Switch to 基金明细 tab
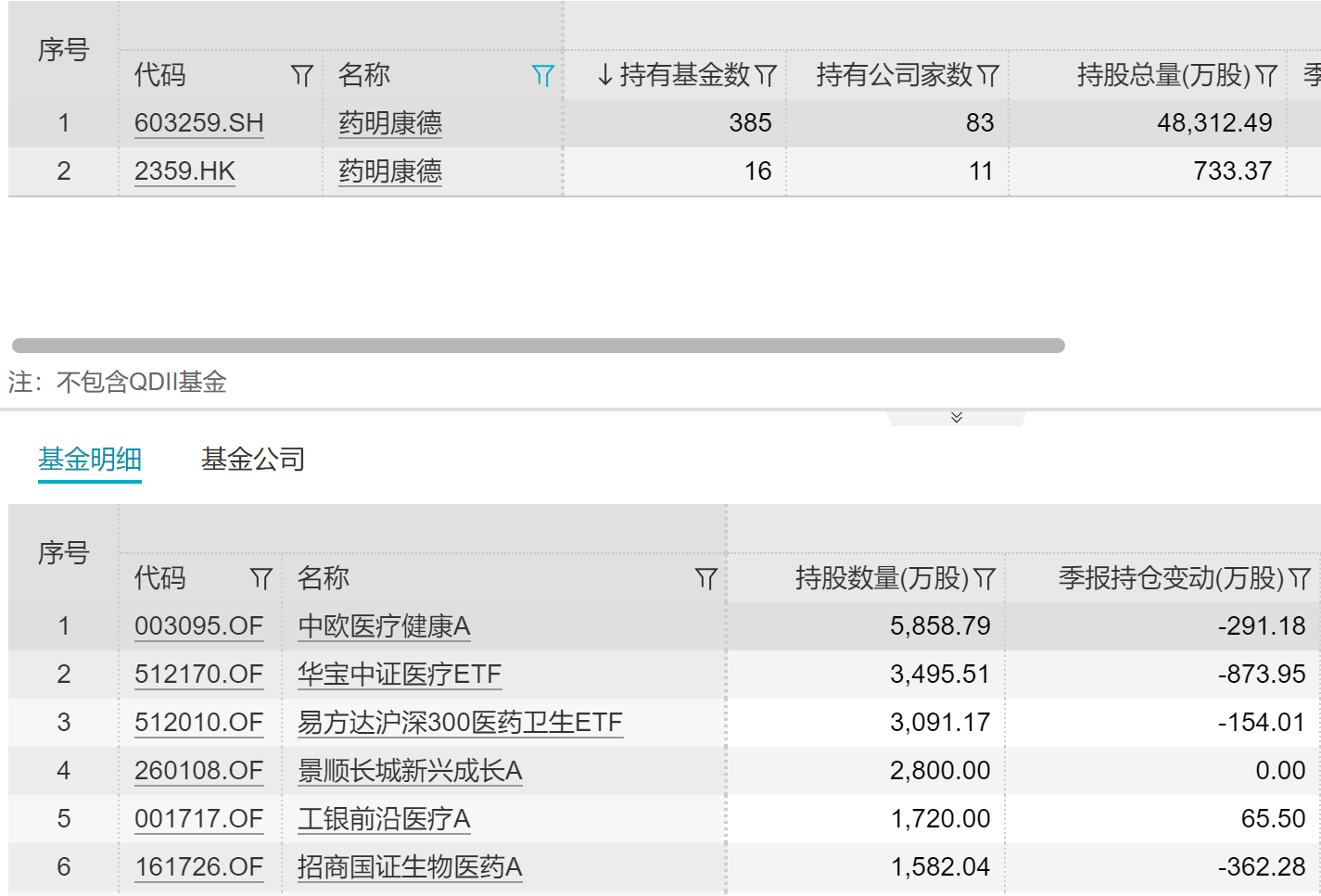Viewport: 1321px width, 896px height. tap(90, 459)
